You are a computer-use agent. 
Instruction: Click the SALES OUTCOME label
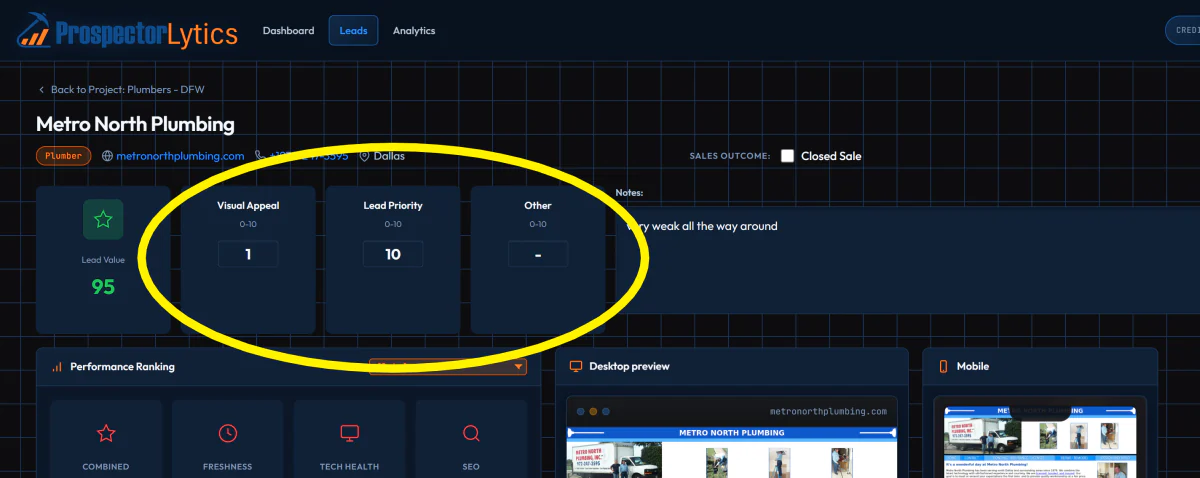click(730, 156)
